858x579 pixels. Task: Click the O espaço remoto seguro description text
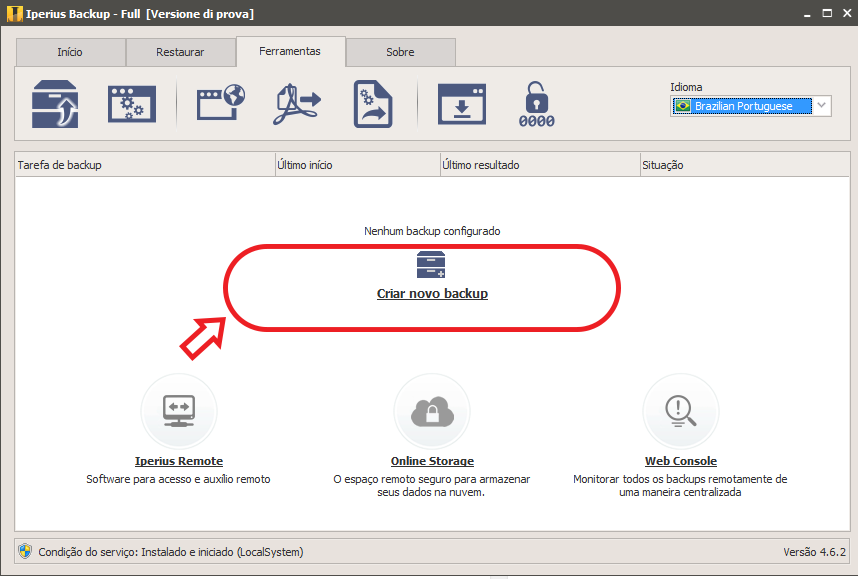431,485
